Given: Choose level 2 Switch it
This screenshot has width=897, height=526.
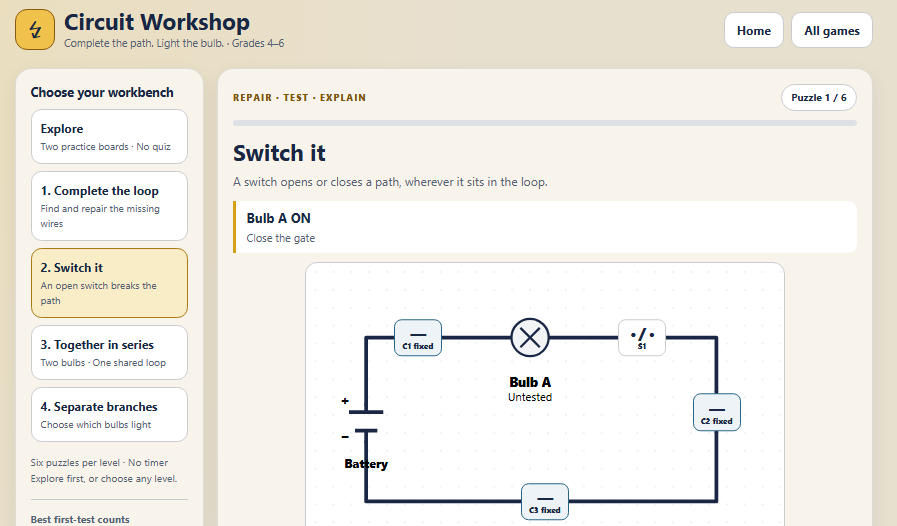Looking at the screenshot, I should [109, 283].
